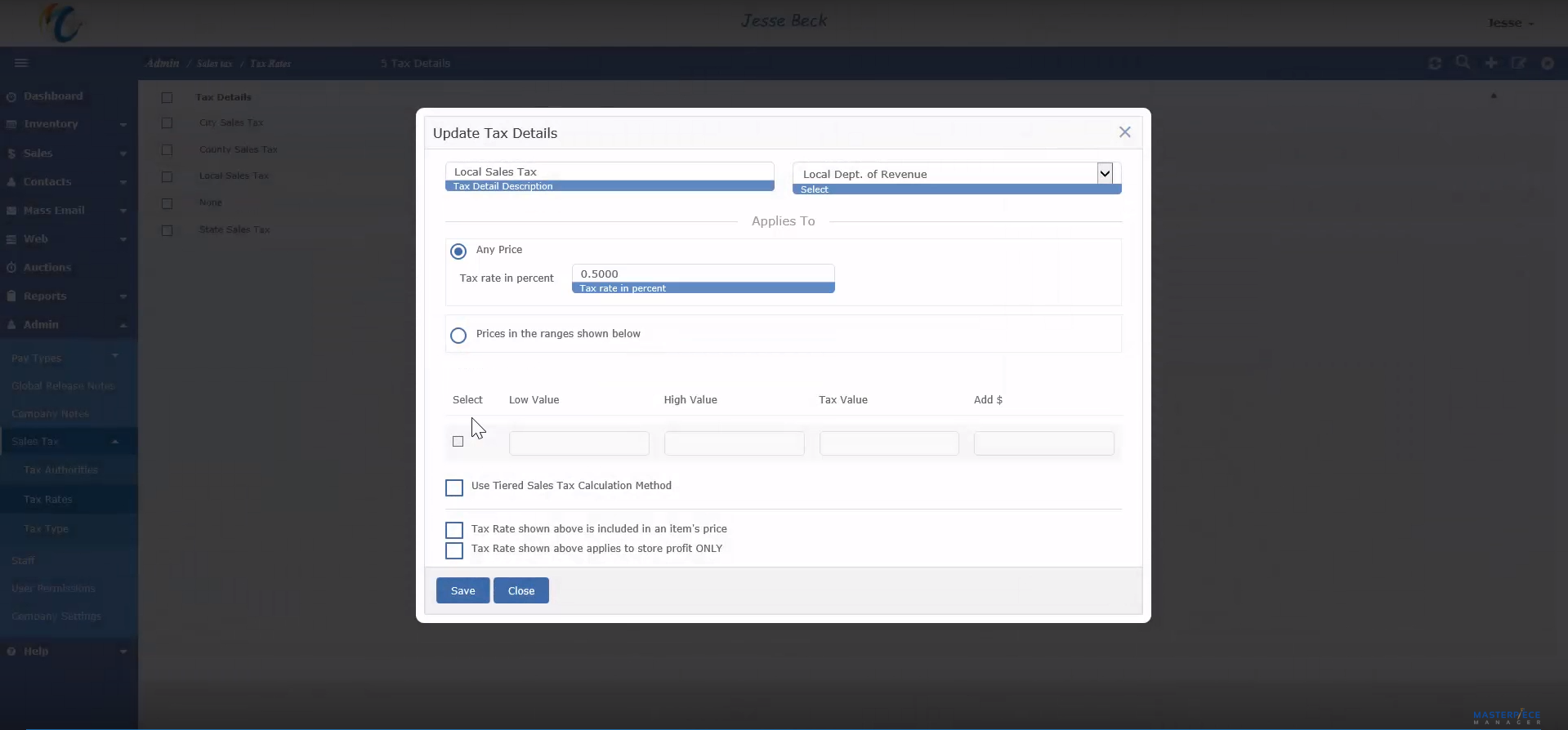Image resolution: width=1568 pixels, height=730 pixels.
Task: Click the Tax Rates breadcrumb link
Action: click(270, 64)
